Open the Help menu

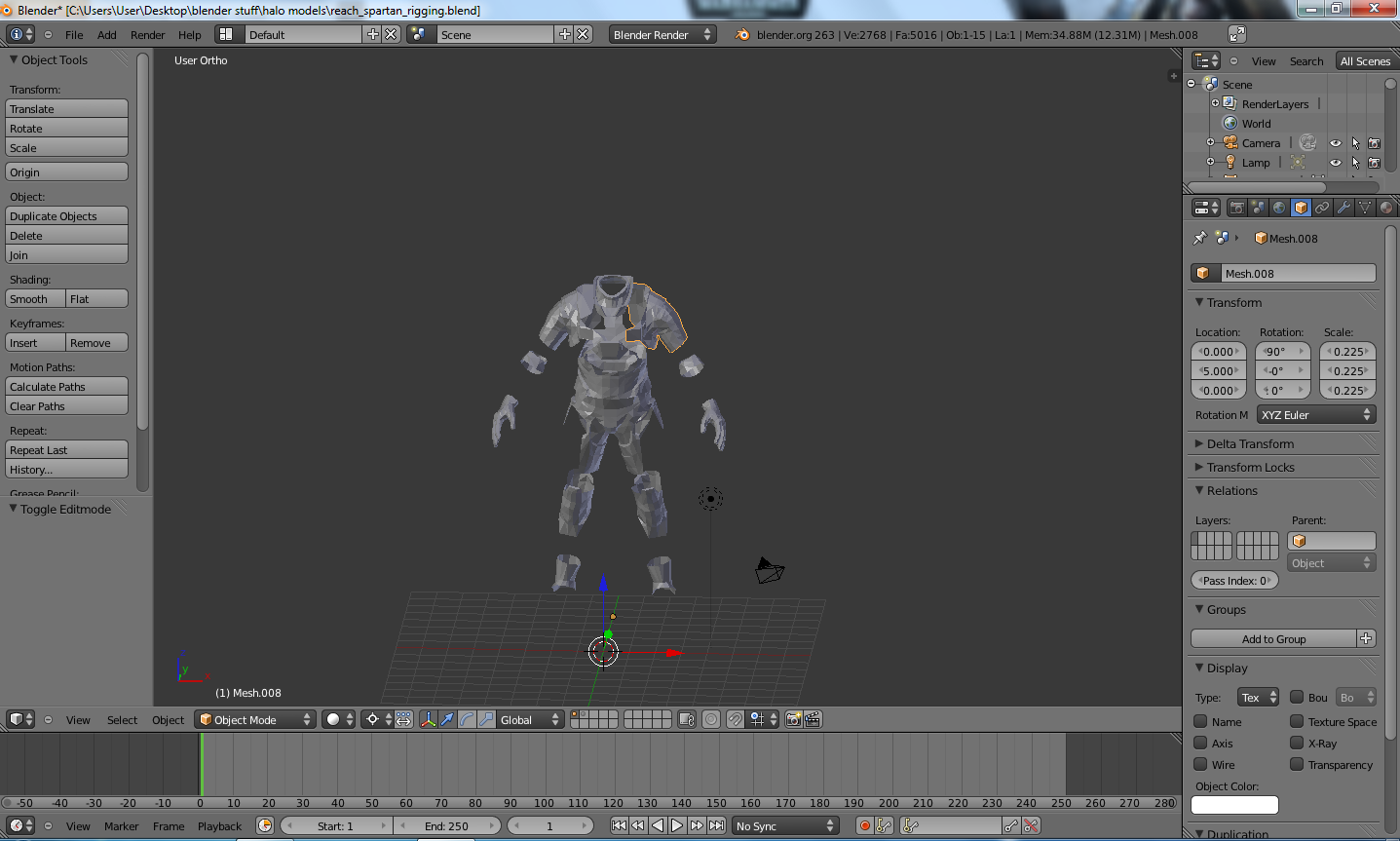(189, 34)
